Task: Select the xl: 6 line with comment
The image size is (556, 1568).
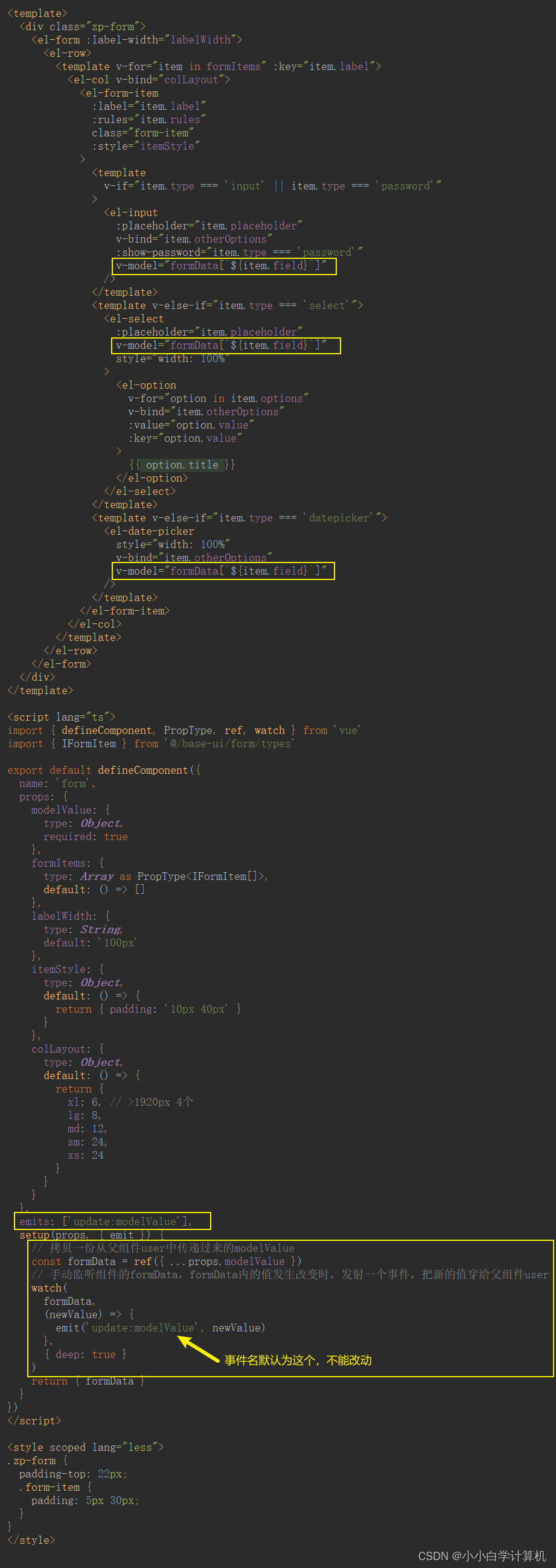Action: click(130, 1102)
